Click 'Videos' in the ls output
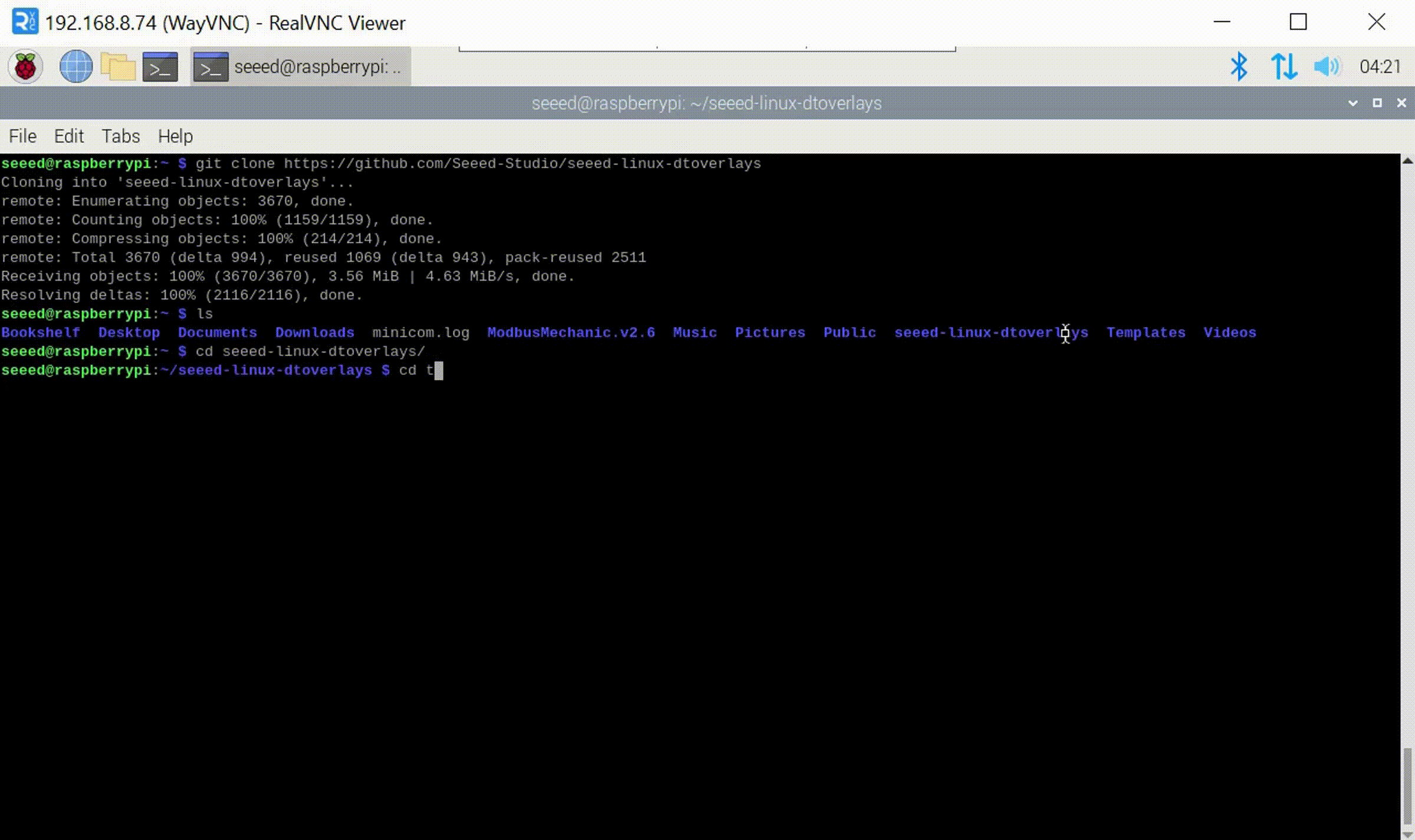The height and width of the screenshot is (840, 1415). pos(1230,332)
